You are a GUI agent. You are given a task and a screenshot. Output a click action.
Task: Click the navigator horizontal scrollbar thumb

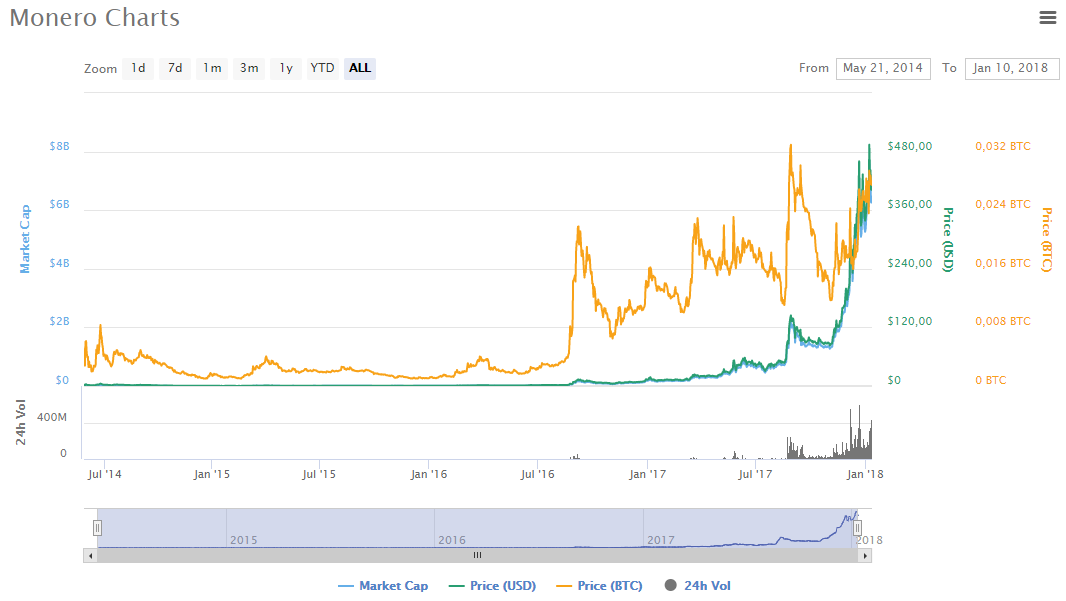(x=477, y=555)
